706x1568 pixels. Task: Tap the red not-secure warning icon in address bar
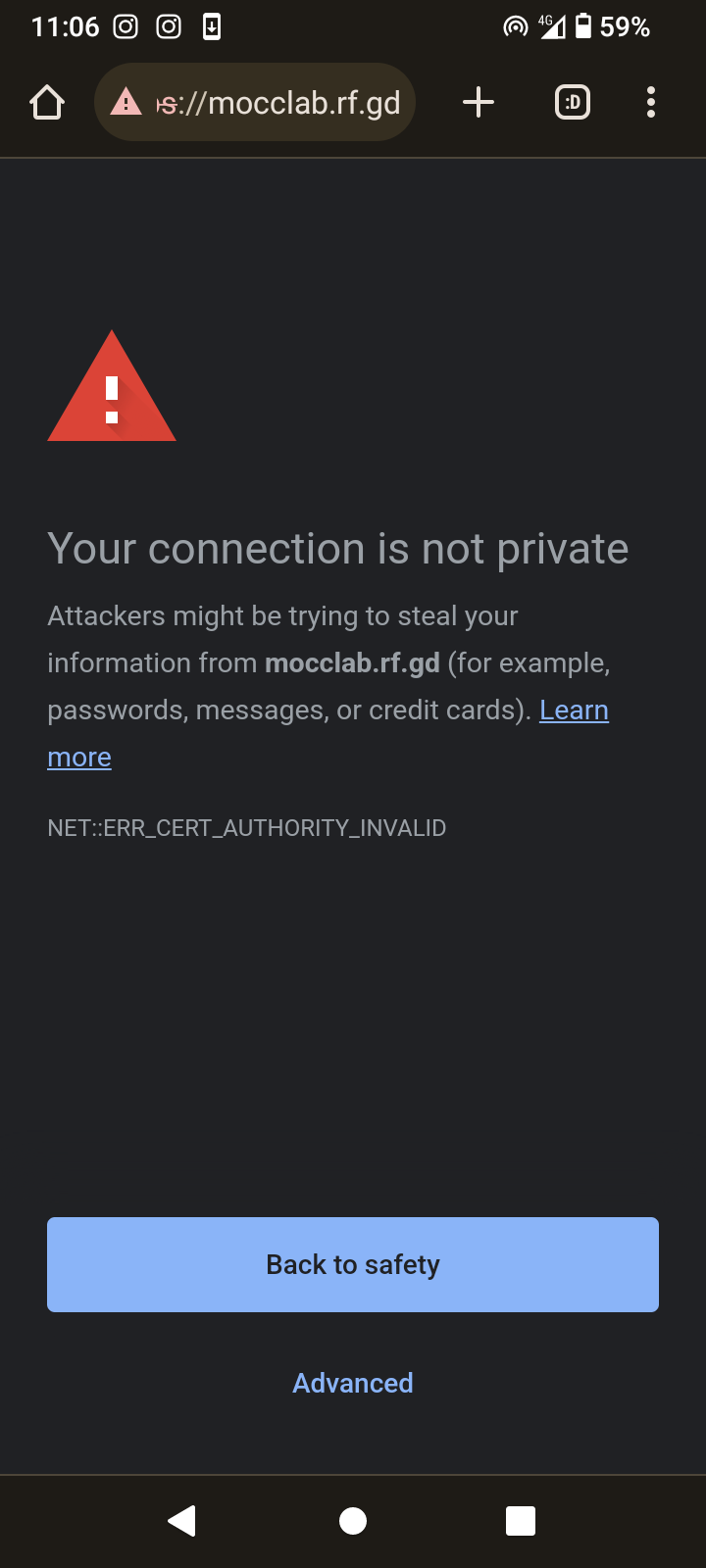tap(126, 102)
